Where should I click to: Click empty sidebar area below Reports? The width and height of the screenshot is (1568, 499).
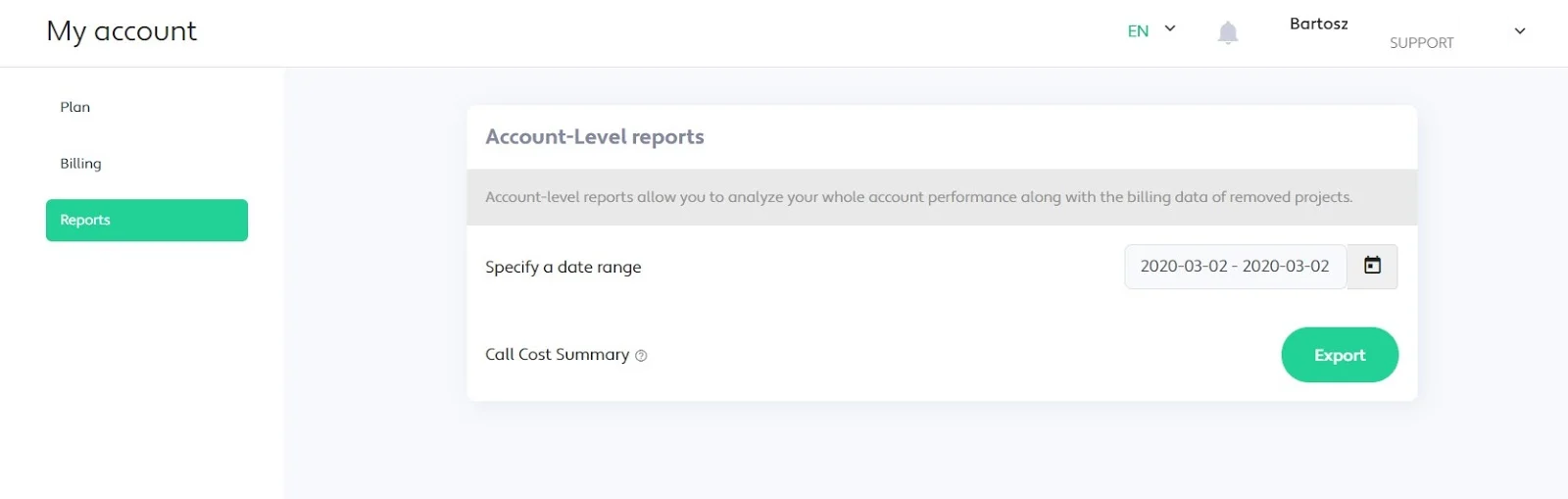coord(142,373)
